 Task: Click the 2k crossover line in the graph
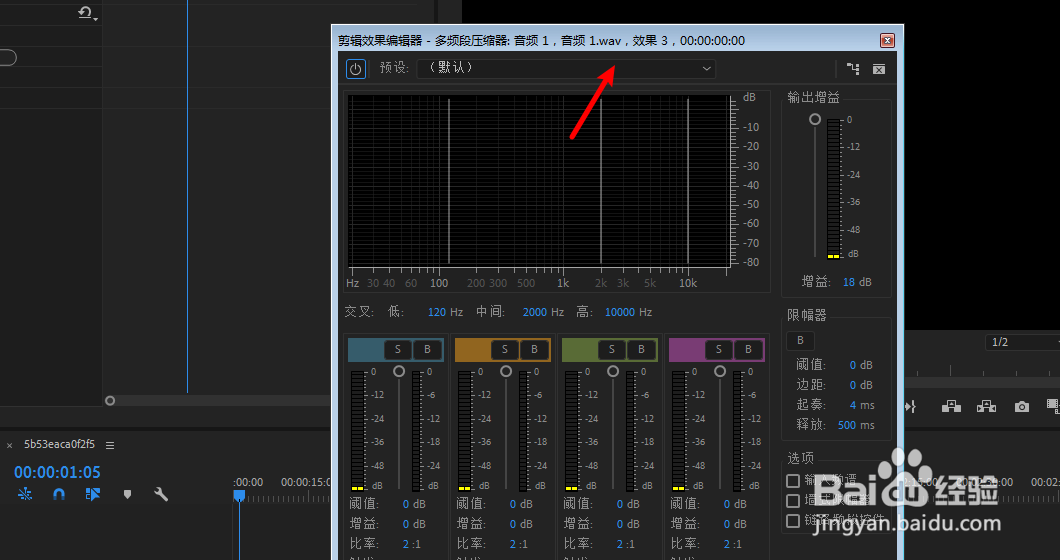click(x=601, y=181)
